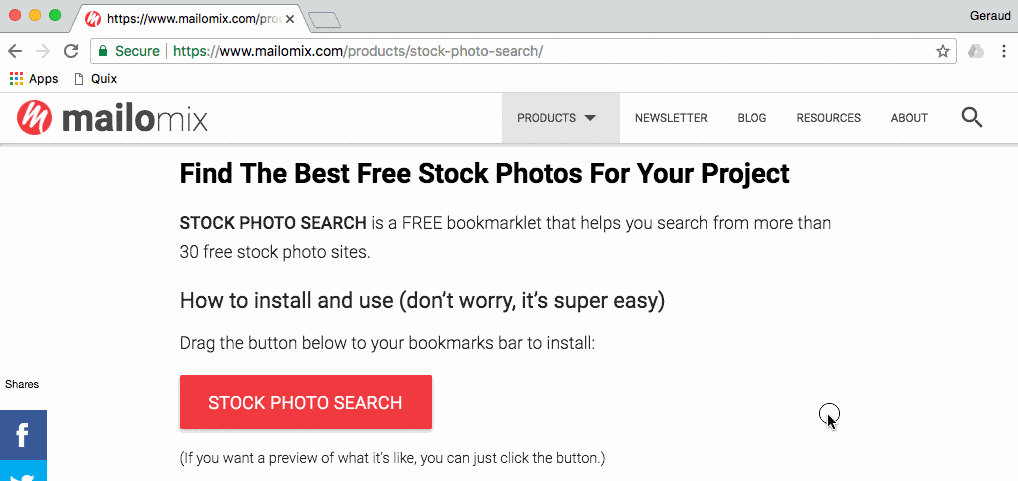Click the Google Drive extension icon

[x=976, y=51]
